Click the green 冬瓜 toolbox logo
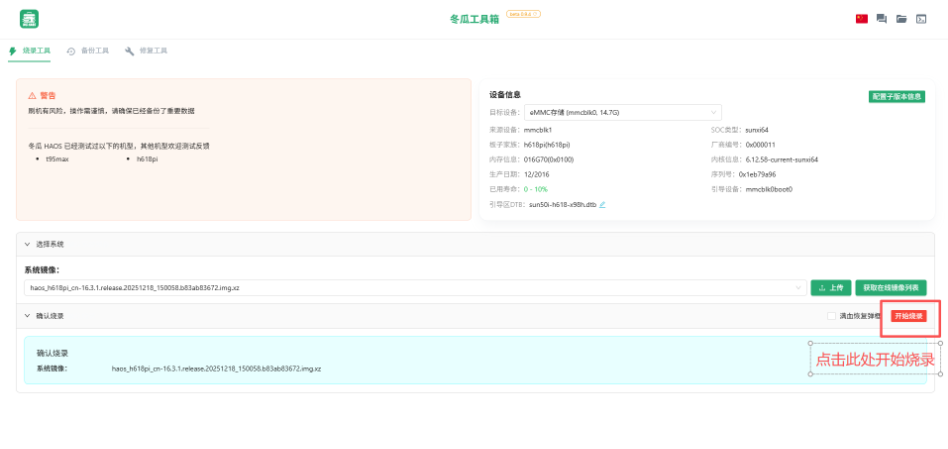 click(30, 19)
